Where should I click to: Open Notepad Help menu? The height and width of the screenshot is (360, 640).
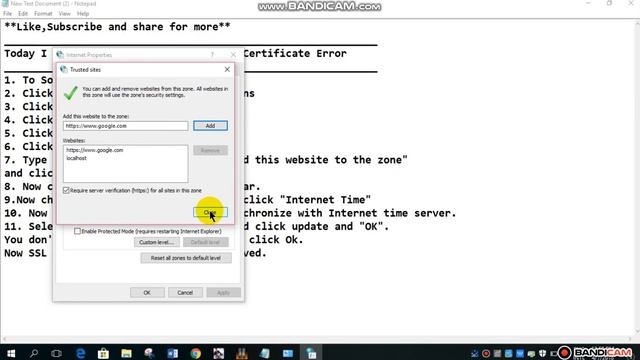(x=83, y=13)
